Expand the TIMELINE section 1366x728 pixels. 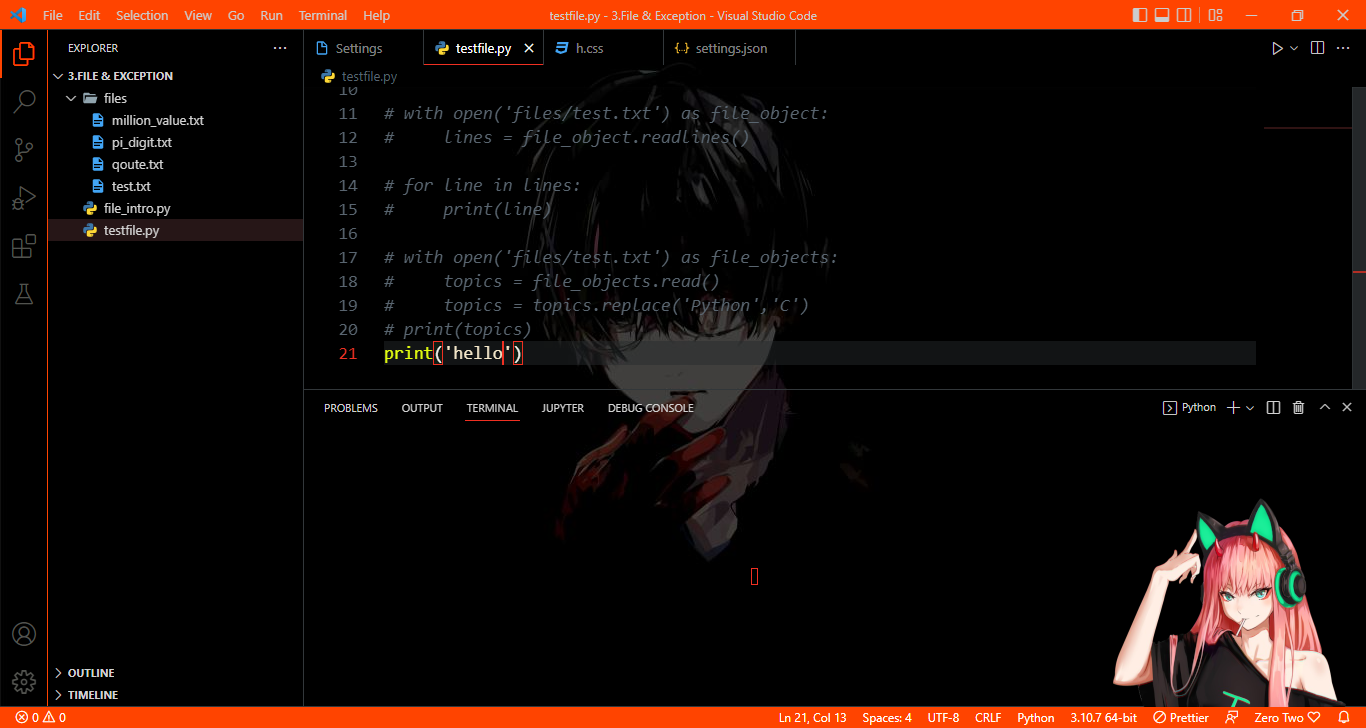click(93, 694)
